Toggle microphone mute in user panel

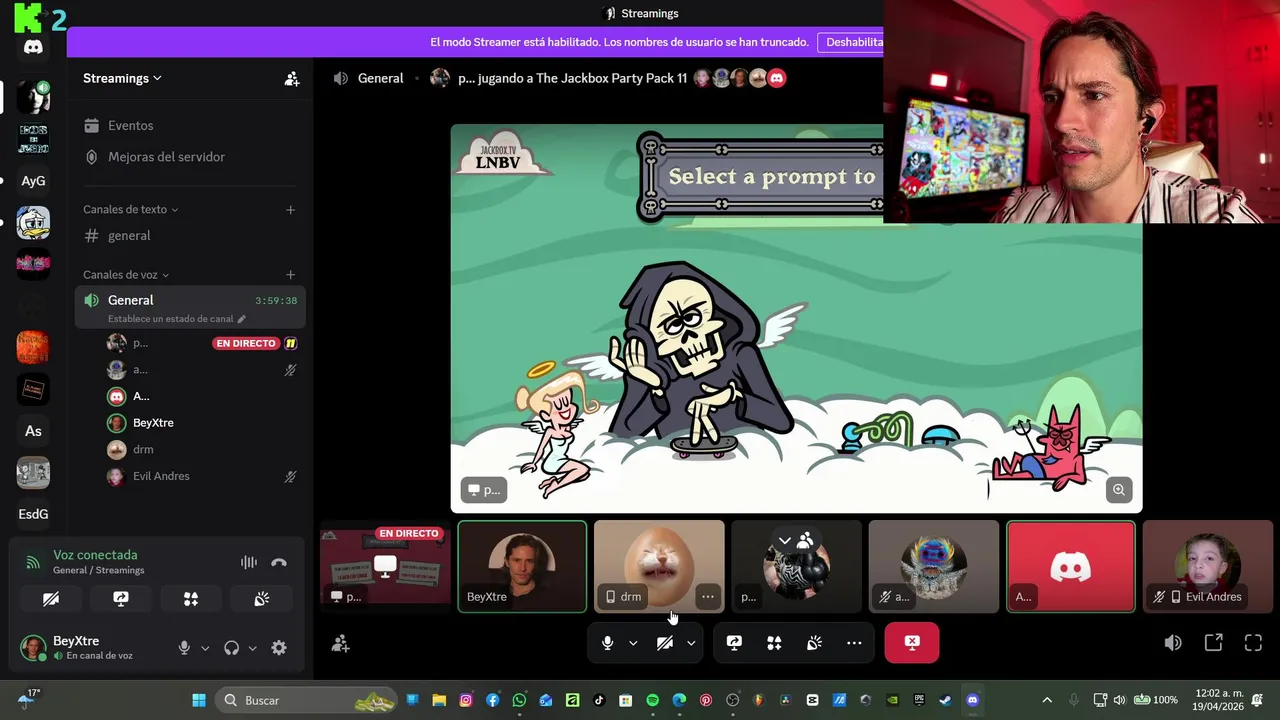click(x=184, y=648)
